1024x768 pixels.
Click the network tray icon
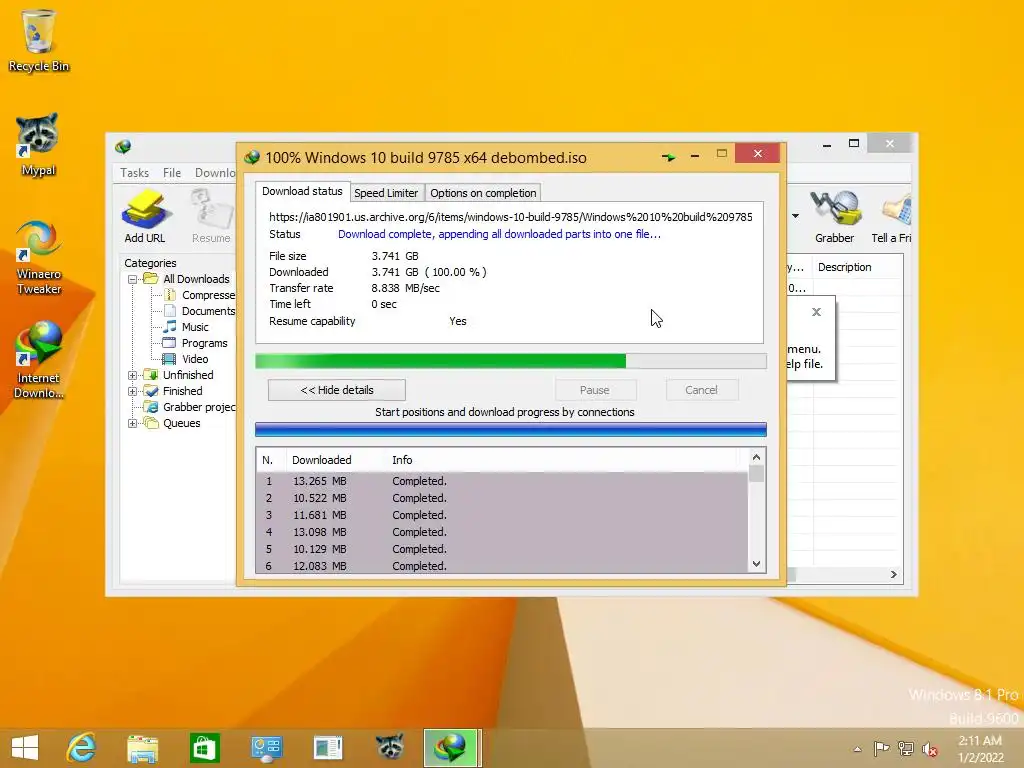coord(906,748)
